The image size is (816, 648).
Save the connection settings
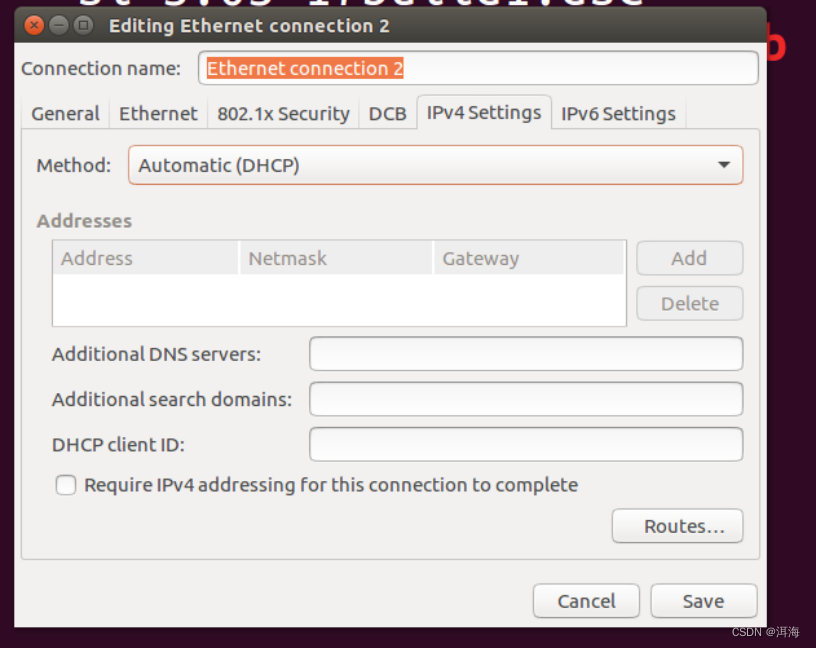click(703, 601)
